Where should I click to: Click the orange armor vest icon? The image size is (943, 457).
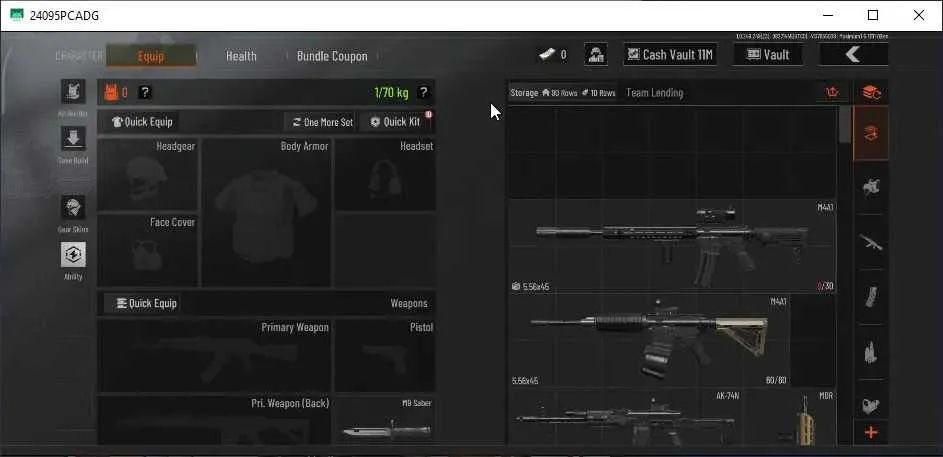click(x=111, y=93)
